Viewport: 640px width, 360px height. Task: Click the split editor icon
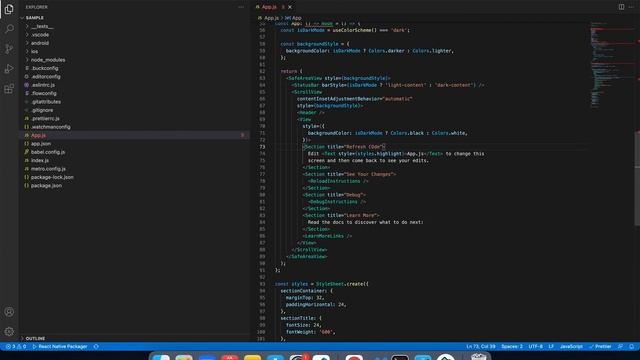tap(621, 7)
